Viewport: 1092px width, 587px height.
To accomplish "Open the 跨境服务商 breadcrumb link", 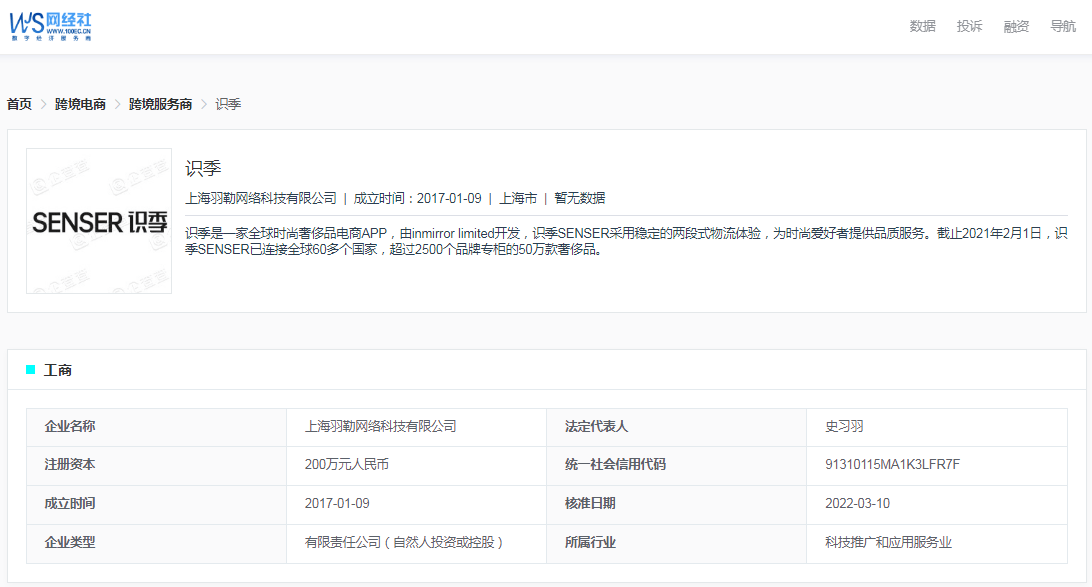I will click(160, 104).
